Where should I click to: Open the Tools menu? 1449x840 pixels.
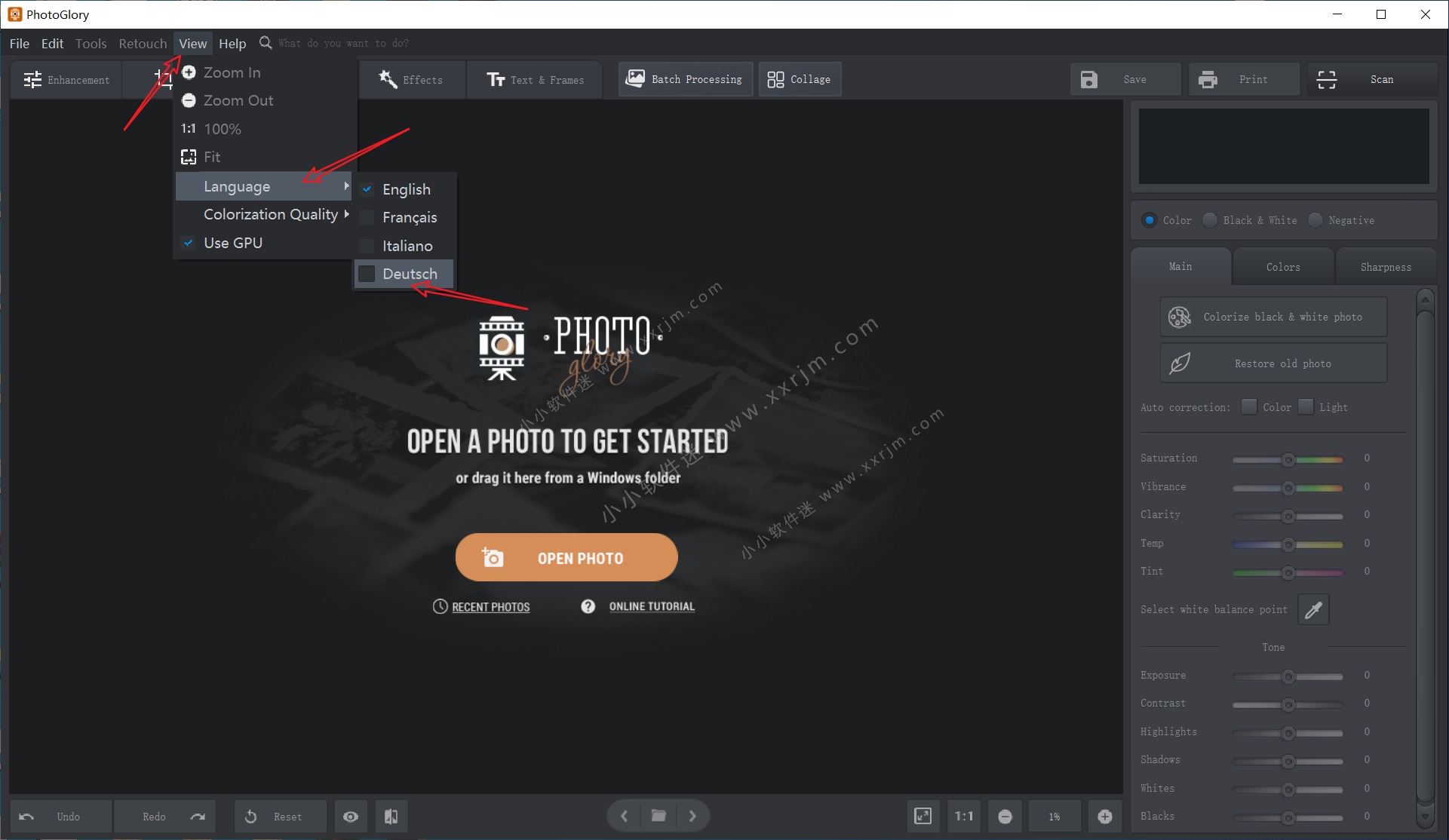tap(91, 44)
